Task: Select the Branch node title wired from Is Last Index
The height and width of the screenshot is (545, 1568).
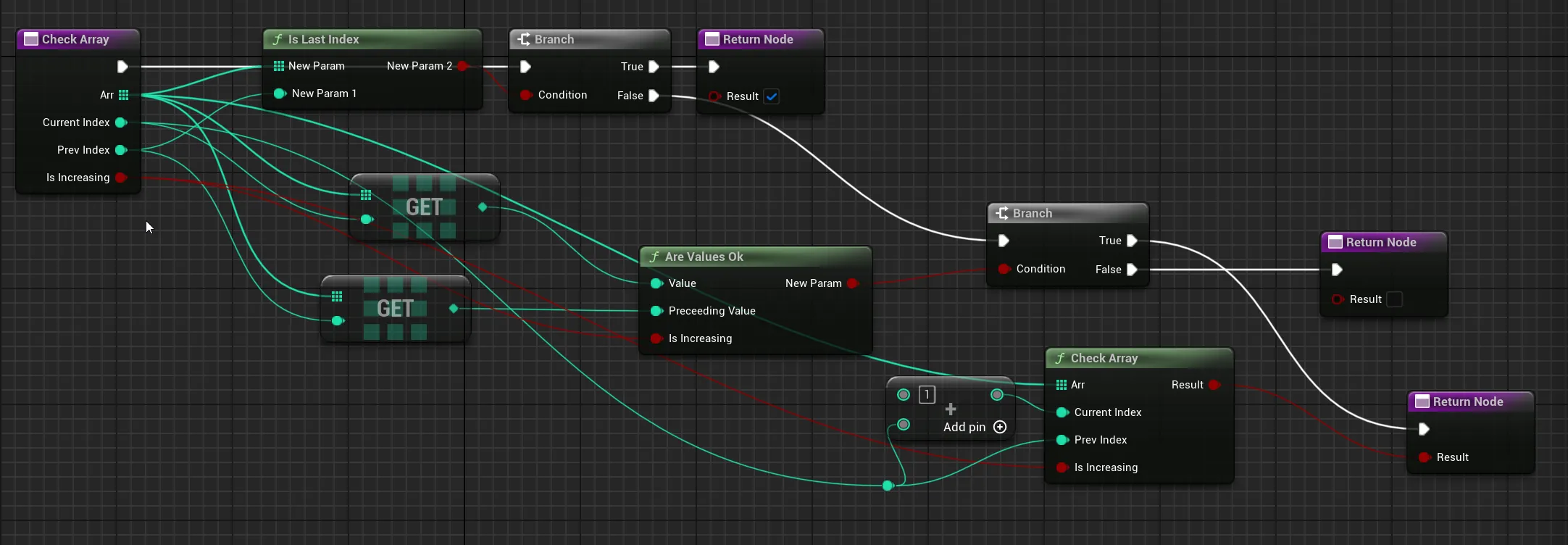Action: (554, 39)
